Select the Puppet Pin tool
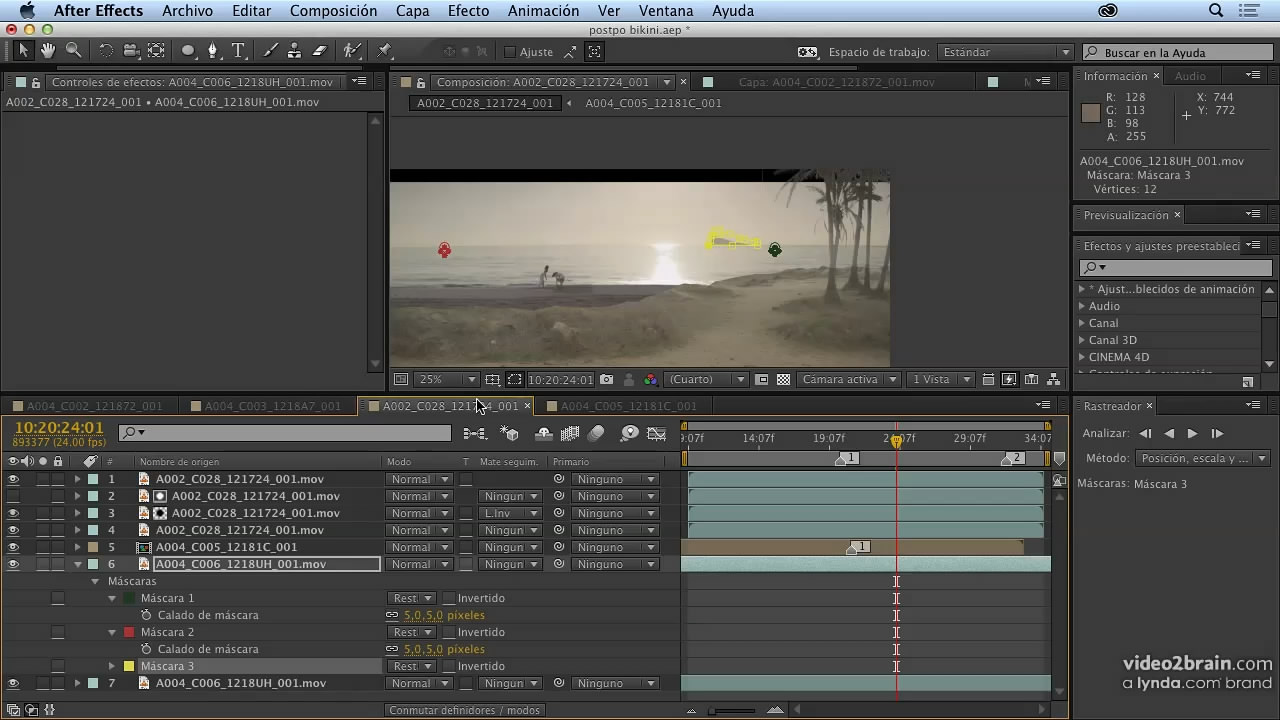 (x=385, y=51)
